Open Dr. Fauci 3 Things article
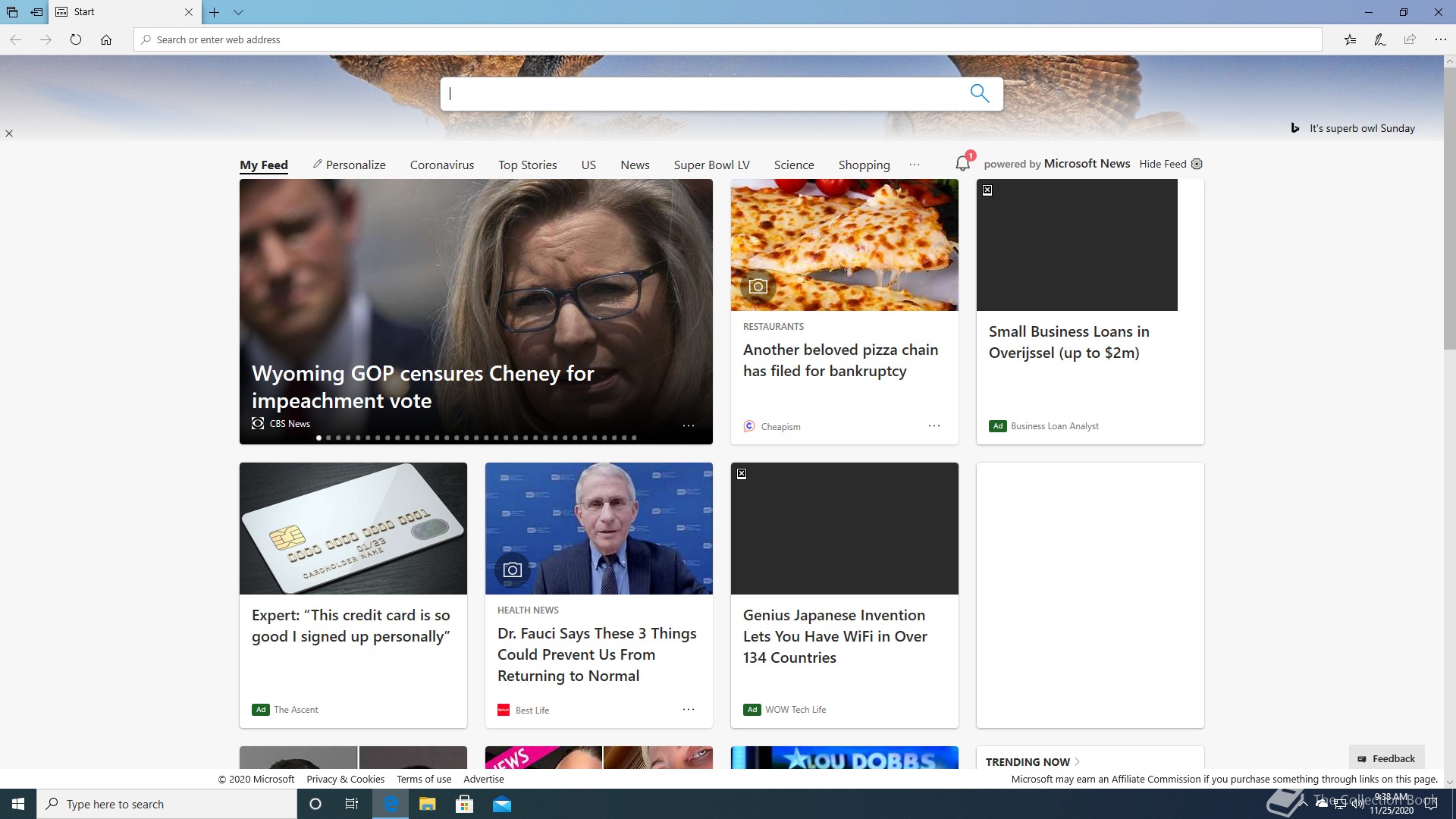 tap(597, 654)
